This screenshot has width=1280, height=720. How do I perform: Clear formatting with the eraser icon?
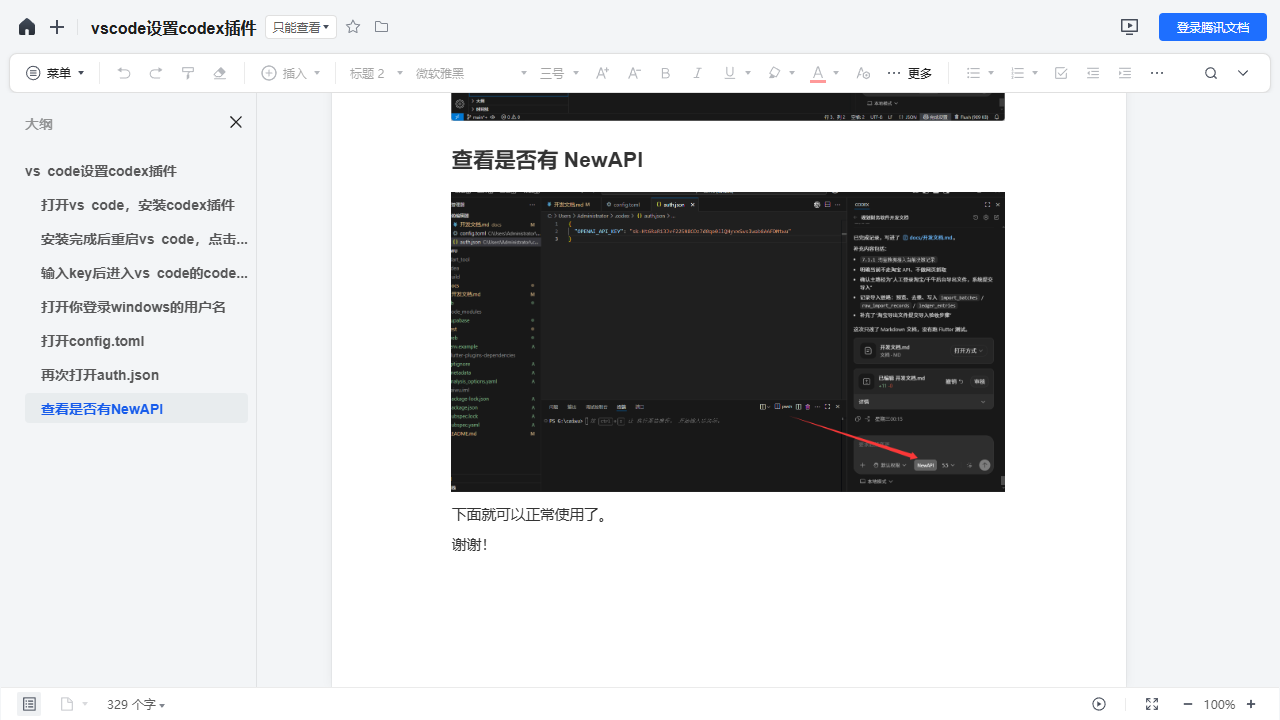pyautogui.click(x=220, y=73)
